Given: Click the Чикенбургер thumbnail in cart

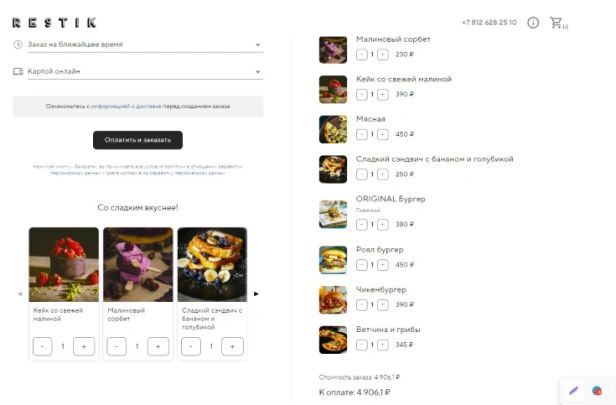Looking at the screenshot, I should [x=333, y=300].
